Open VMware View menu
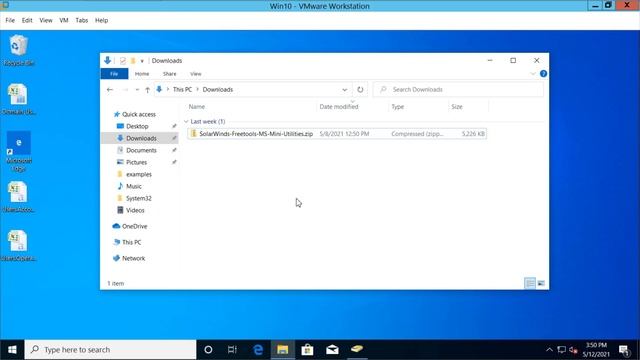640x360 pixels. 46,20
